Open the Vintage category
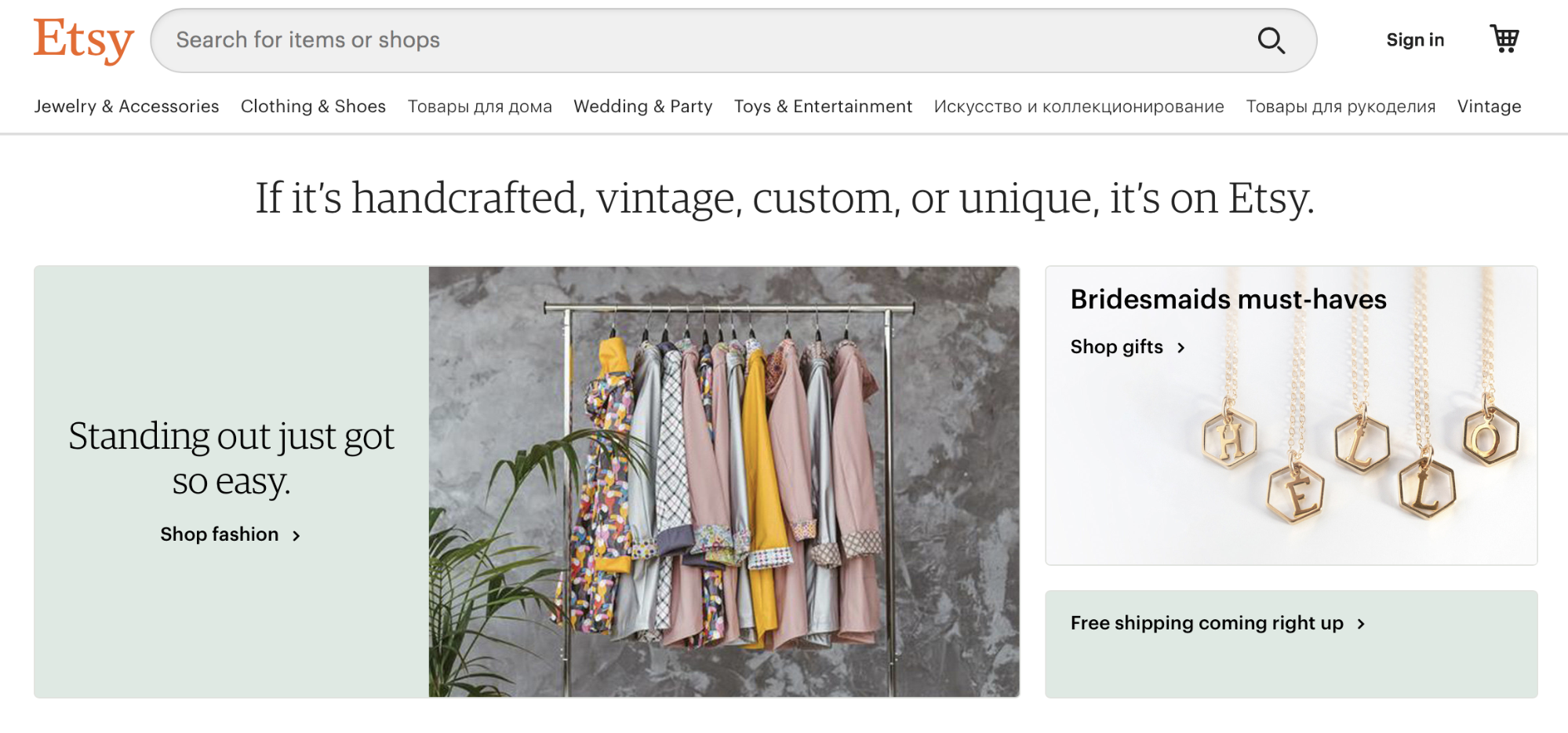Screen dimensions: 1568x733 pyautogui.click(x=1489, y=106)
